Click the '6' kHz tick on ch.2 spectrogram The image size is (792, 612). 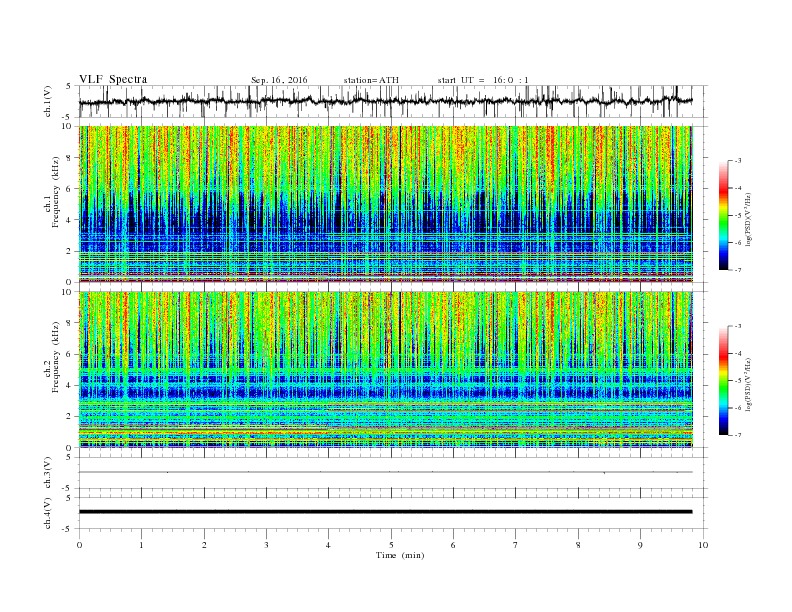[x=69, y=354]
